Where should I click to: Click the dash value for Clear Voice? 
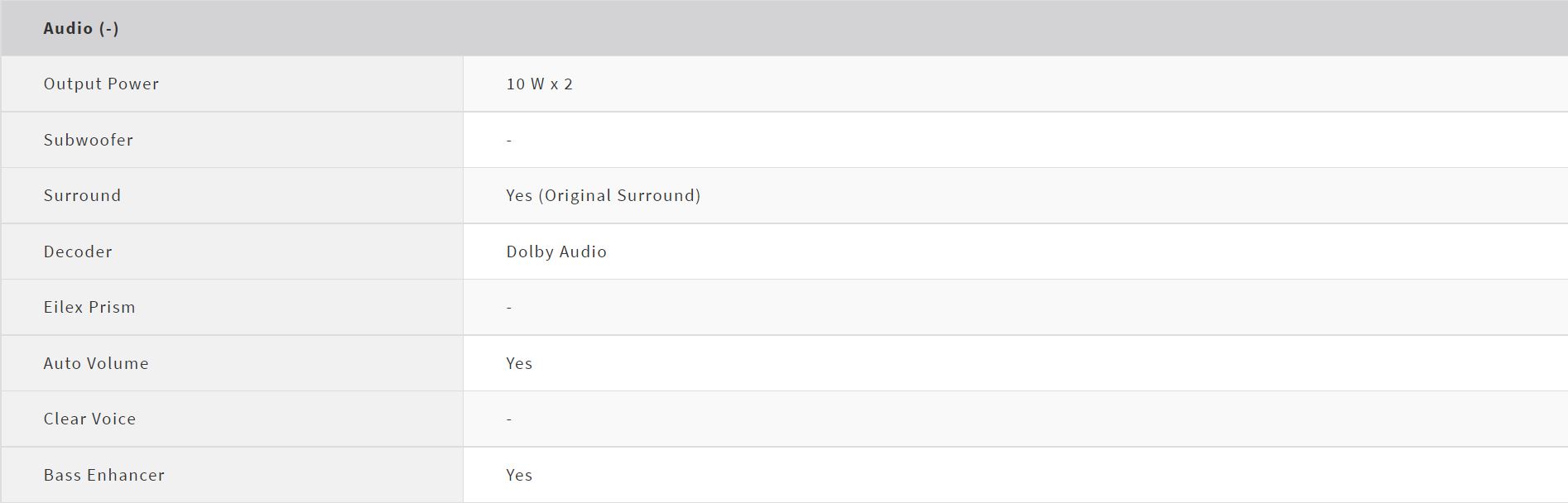(509, 419)
